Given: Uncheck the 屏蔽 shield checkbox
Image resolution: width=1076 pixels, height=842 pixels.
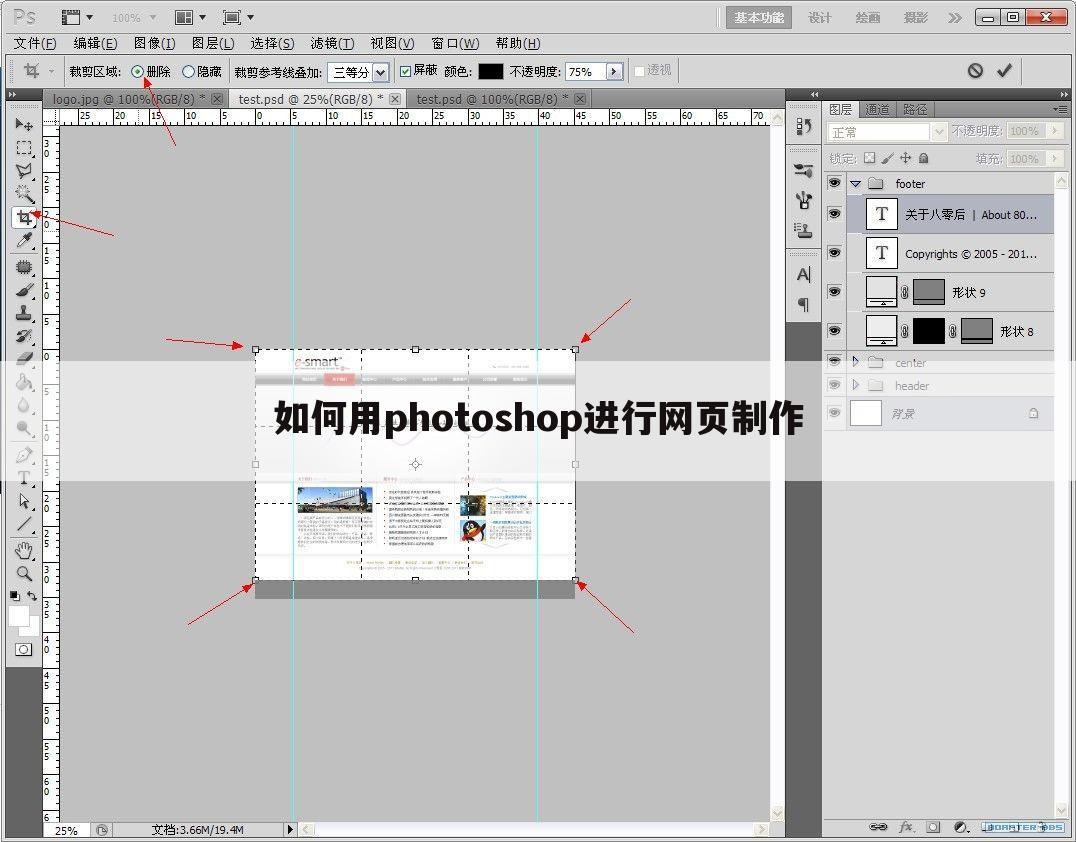Looking at the screenshot, I should click(x=407, y=70).
